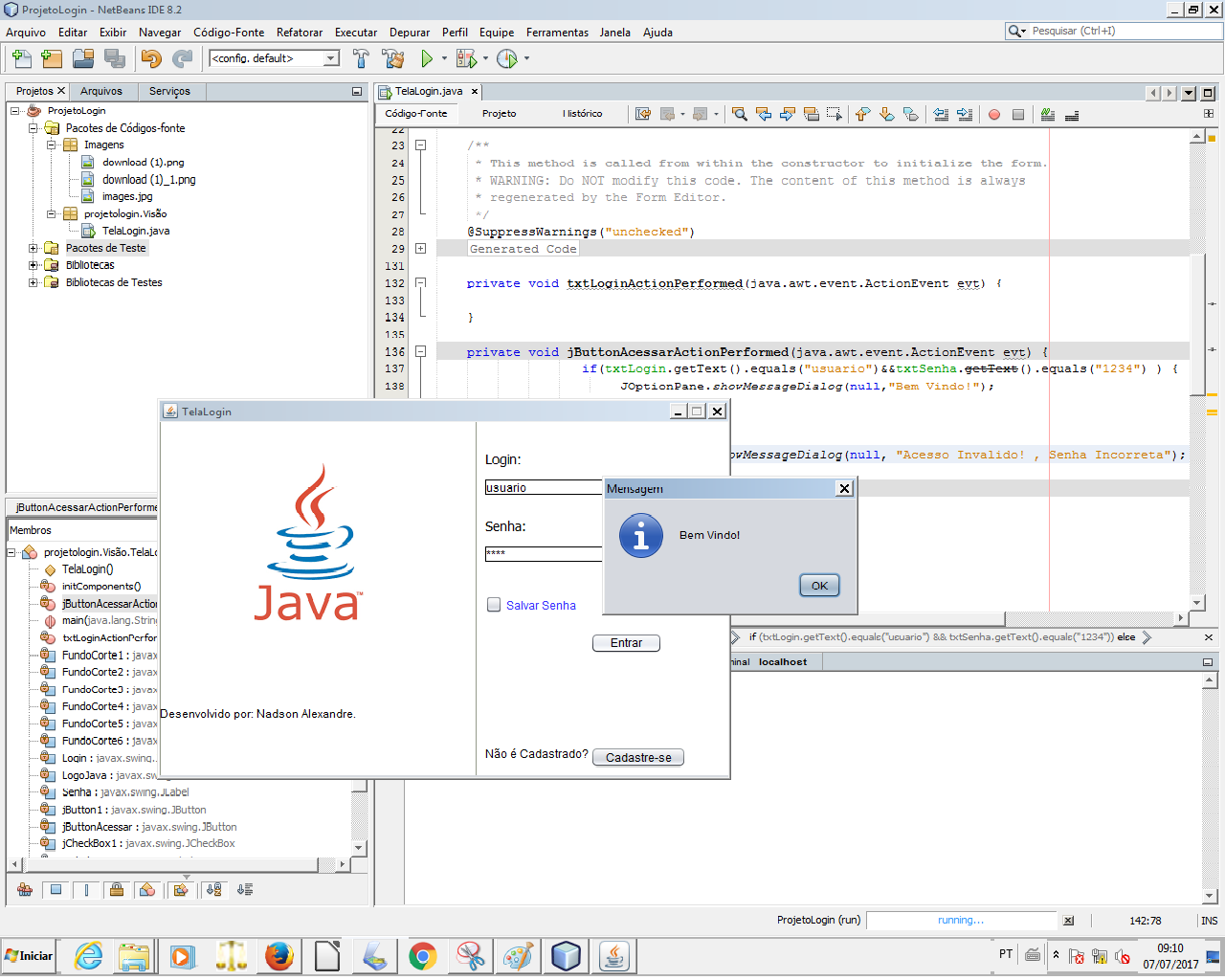Toggle the Show Inner Classes navigator filter

[147, 890]
